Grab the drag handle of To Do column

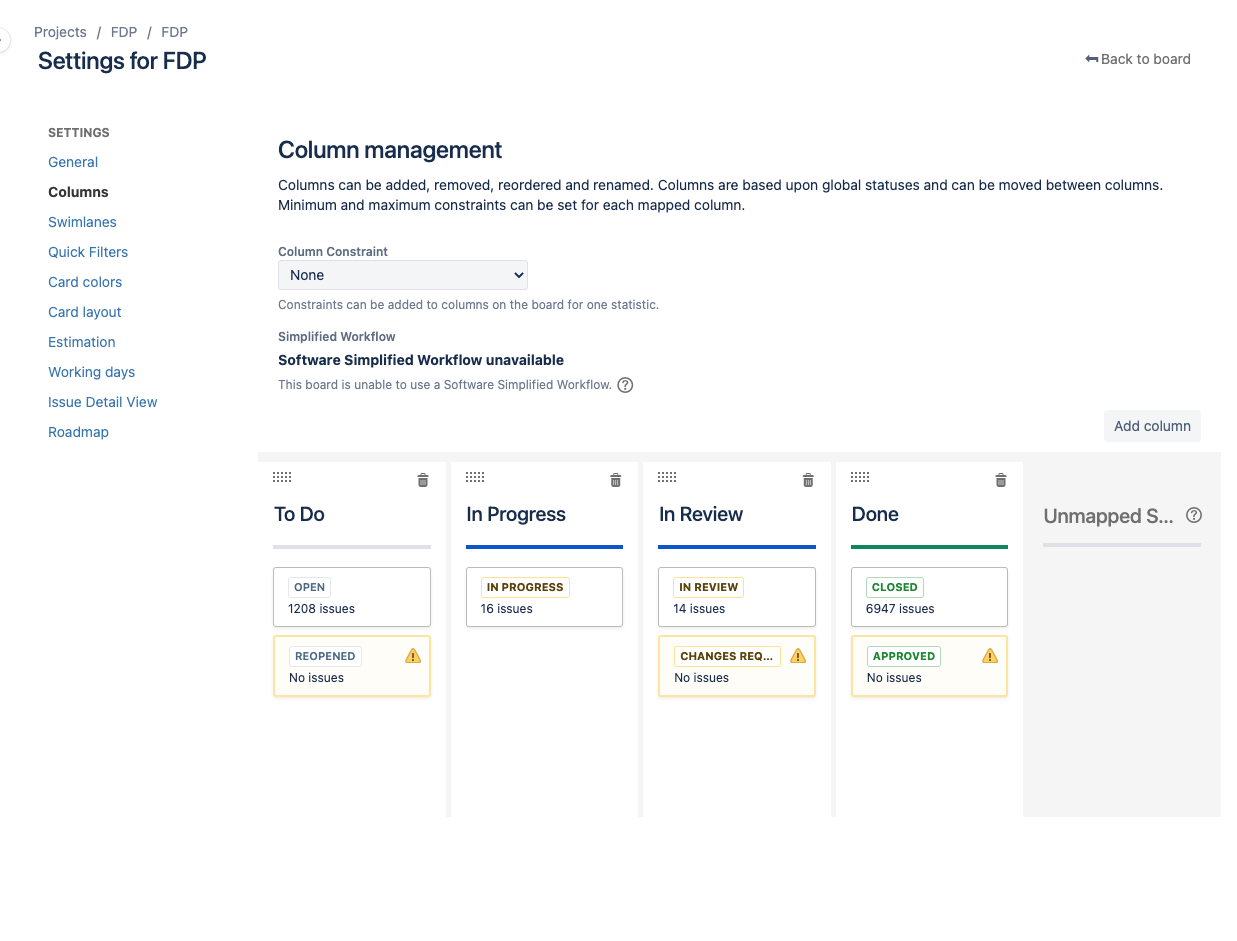click(282, 477)
